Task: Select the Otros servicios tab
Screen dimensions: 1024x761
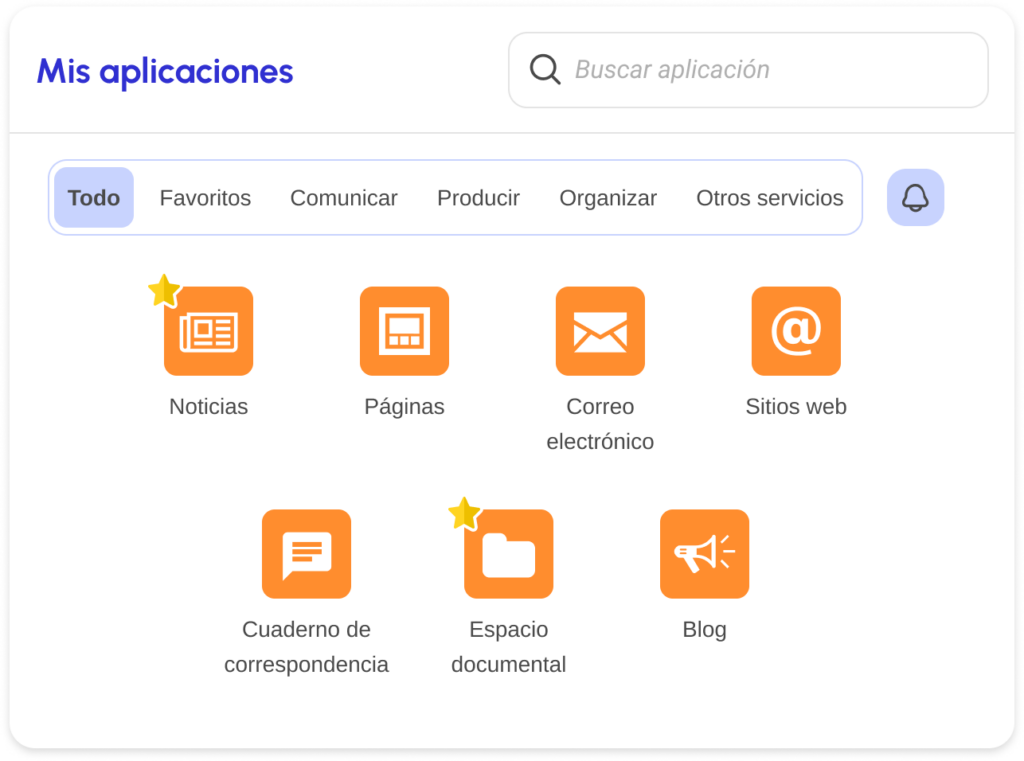Action: tap(770, 197)
